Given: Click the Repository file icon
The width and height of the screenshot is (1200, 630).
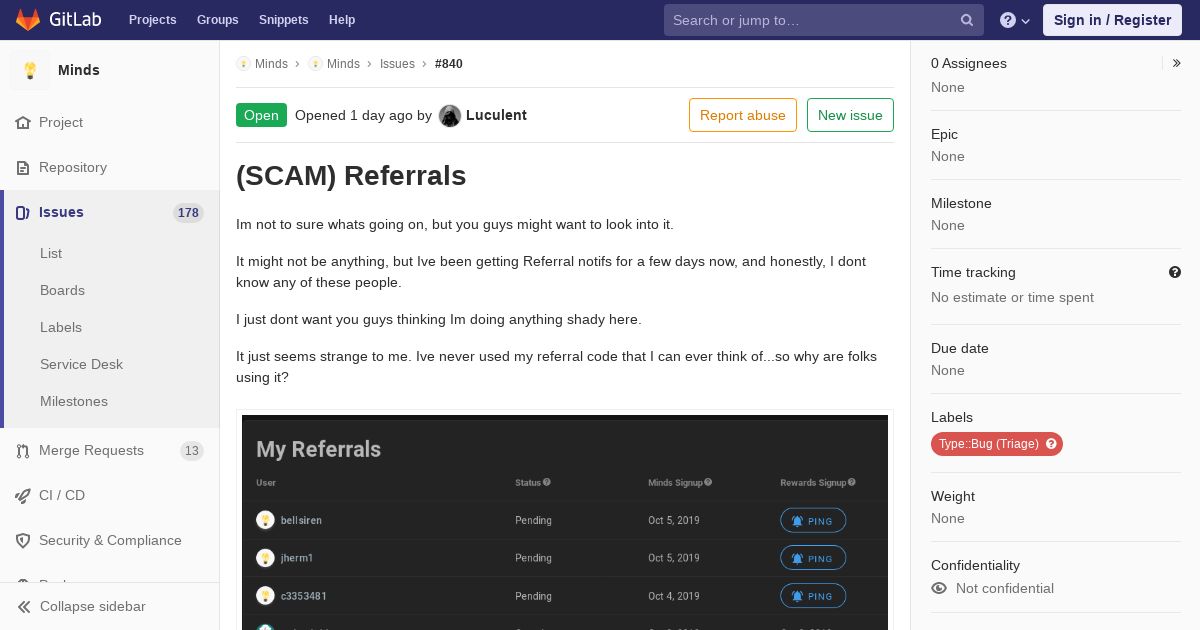Looking at the screenshot, I should click(23, 167).
